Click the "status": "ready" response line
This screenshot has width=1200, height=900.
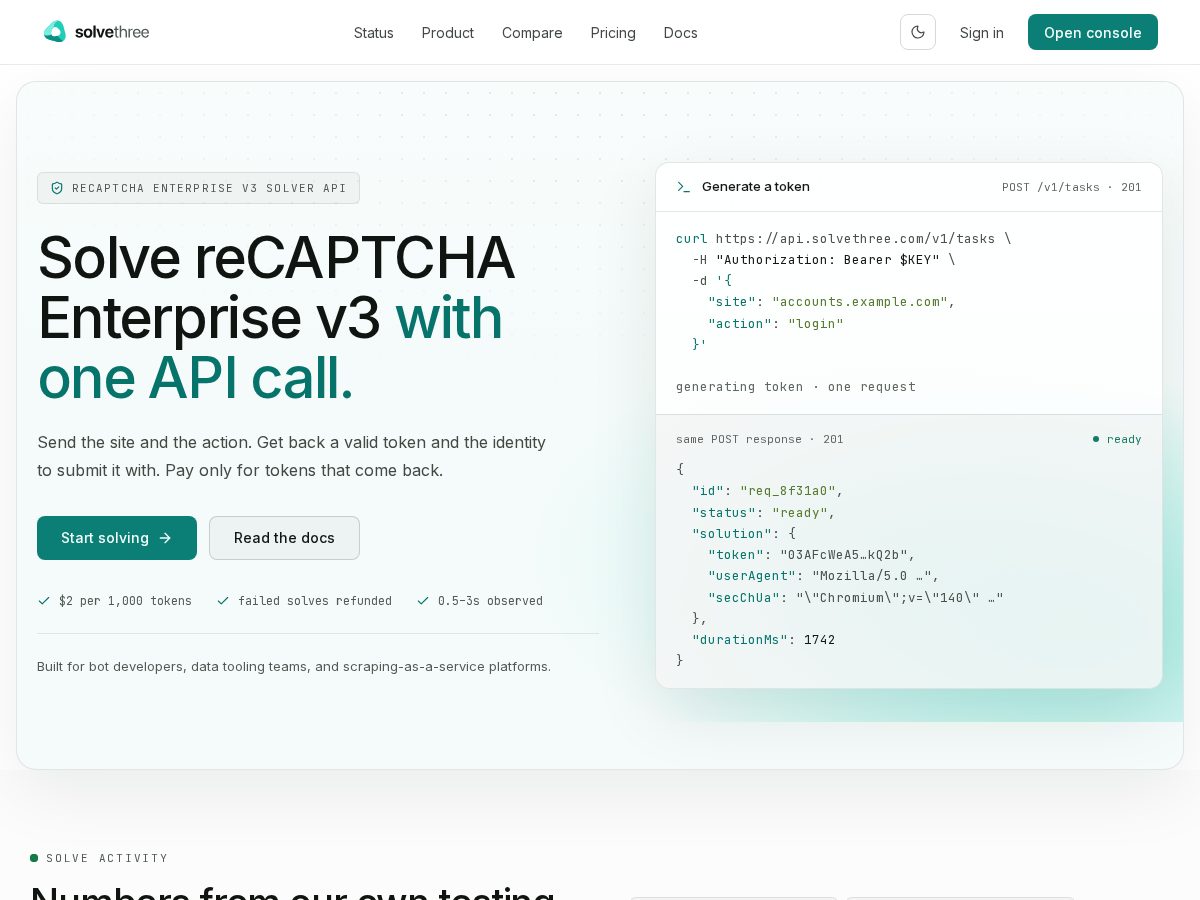coord(764,513)
